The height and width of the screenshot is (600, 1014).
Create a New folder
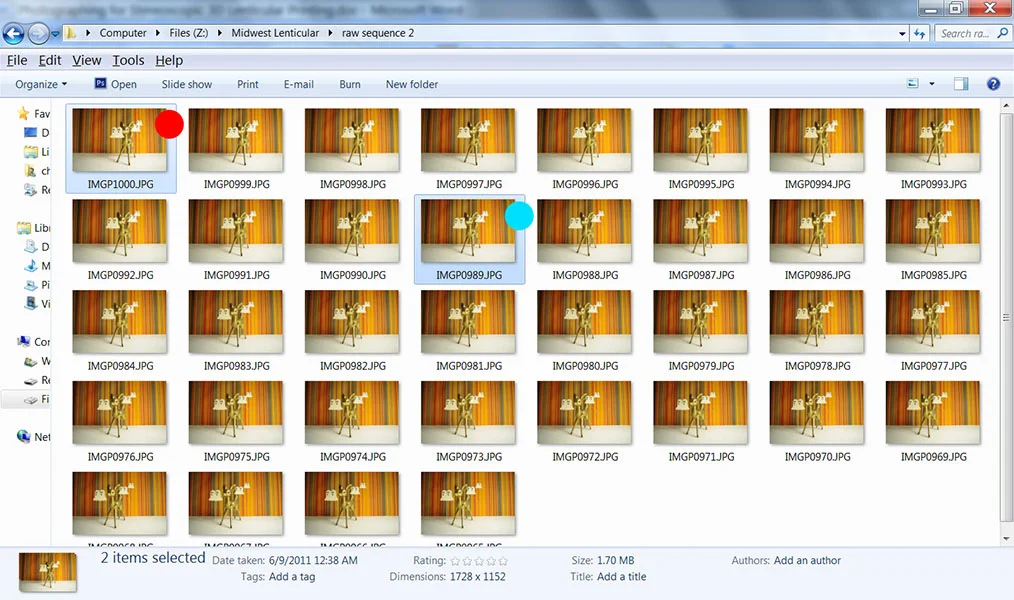point(411,84)
